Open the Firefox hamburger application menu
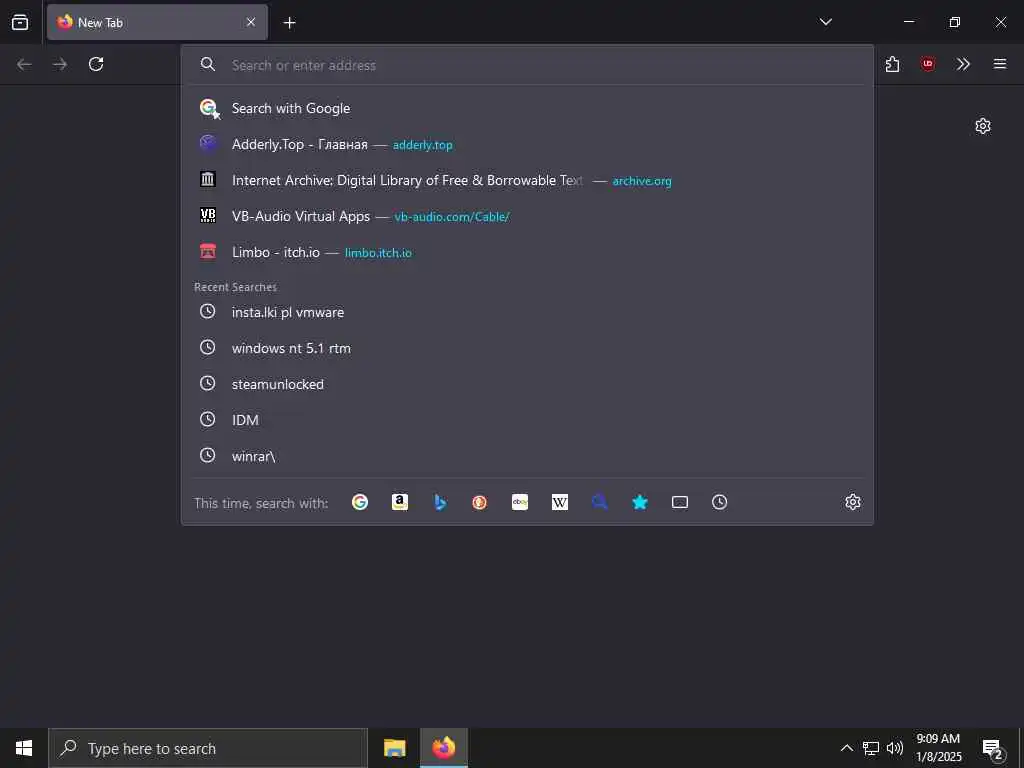The height and width of the screenshot is (768, 1024). click(x=1000, y=64)
